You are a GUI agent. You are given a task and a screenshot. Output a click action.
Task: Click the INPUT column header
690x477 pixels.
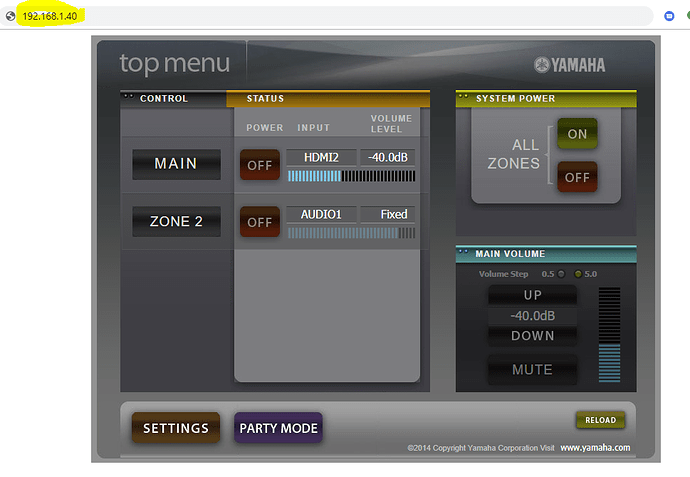pyautogui.click(x=313, y=128)
